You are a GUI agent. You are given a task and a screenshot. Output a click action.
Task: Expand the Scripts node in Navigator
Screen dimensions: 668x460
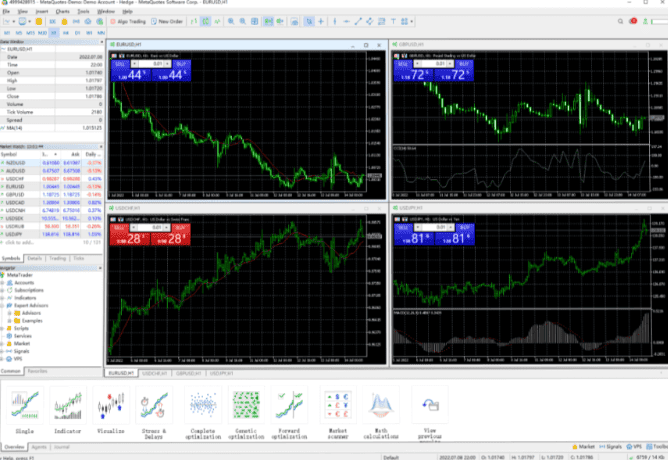[x=2, y=328]
